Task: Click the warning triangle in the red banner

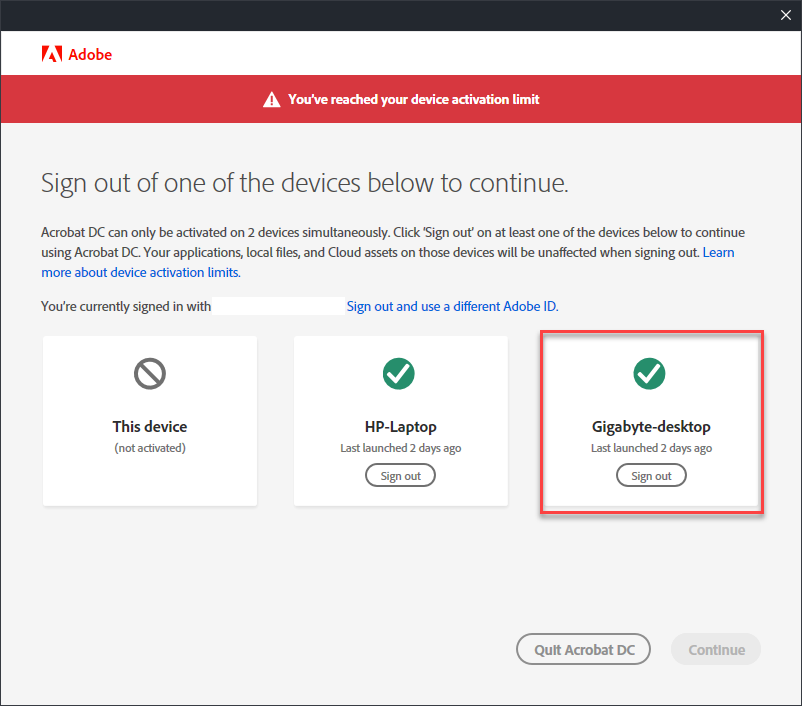Action: [271, 99]
